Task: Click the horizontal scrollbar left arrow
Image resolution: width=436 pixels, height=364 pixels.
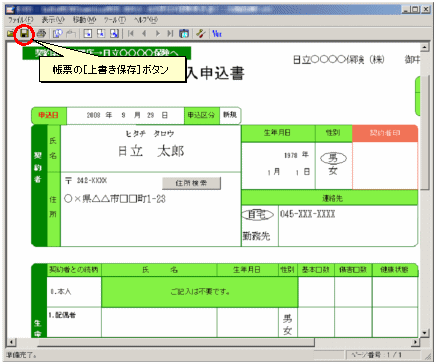Action: pyautogui.click(x=11, y=342)
